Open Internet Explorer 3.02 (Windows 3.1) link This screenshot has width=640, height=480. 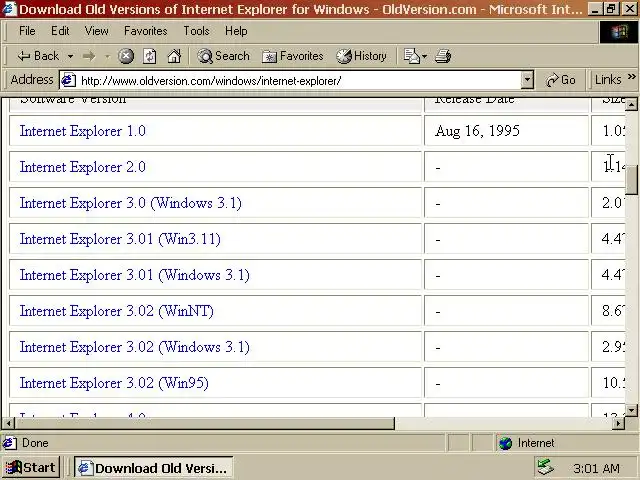tap(135, 347)
